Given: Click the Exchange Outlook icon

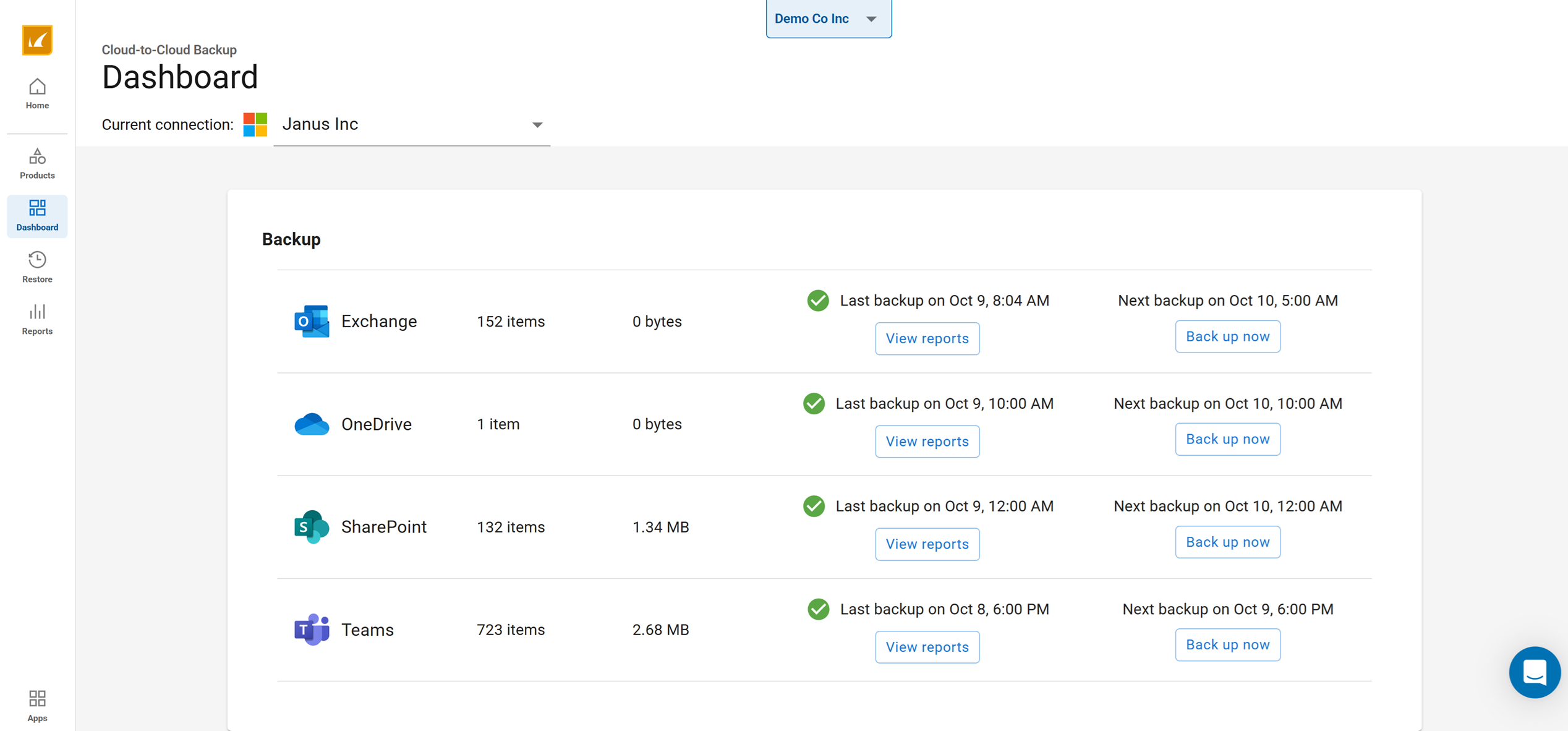Looking at the screenshot, I should [312, 321].
